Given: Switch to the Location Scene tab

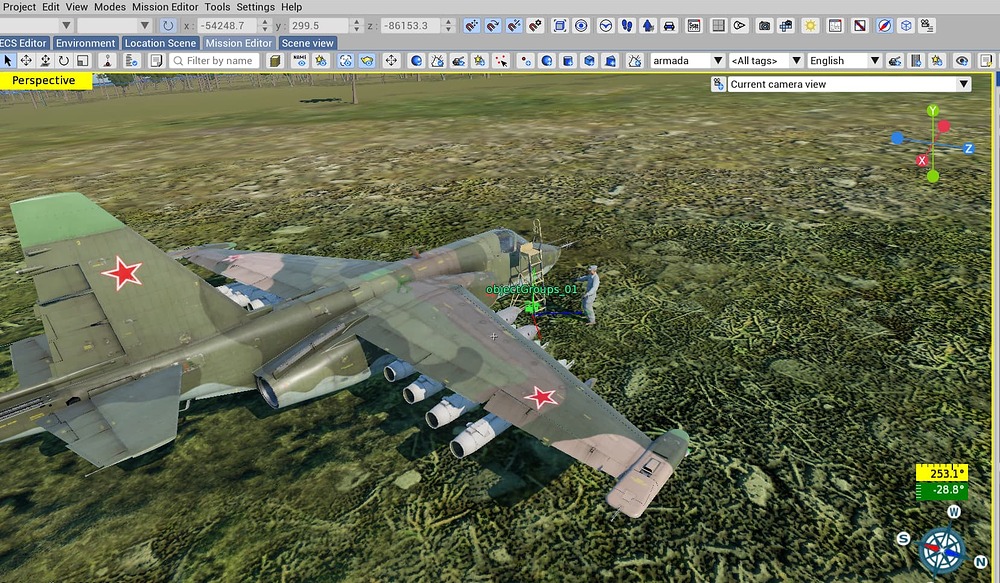Looking at the screenshot, I should tap(160, 43).
